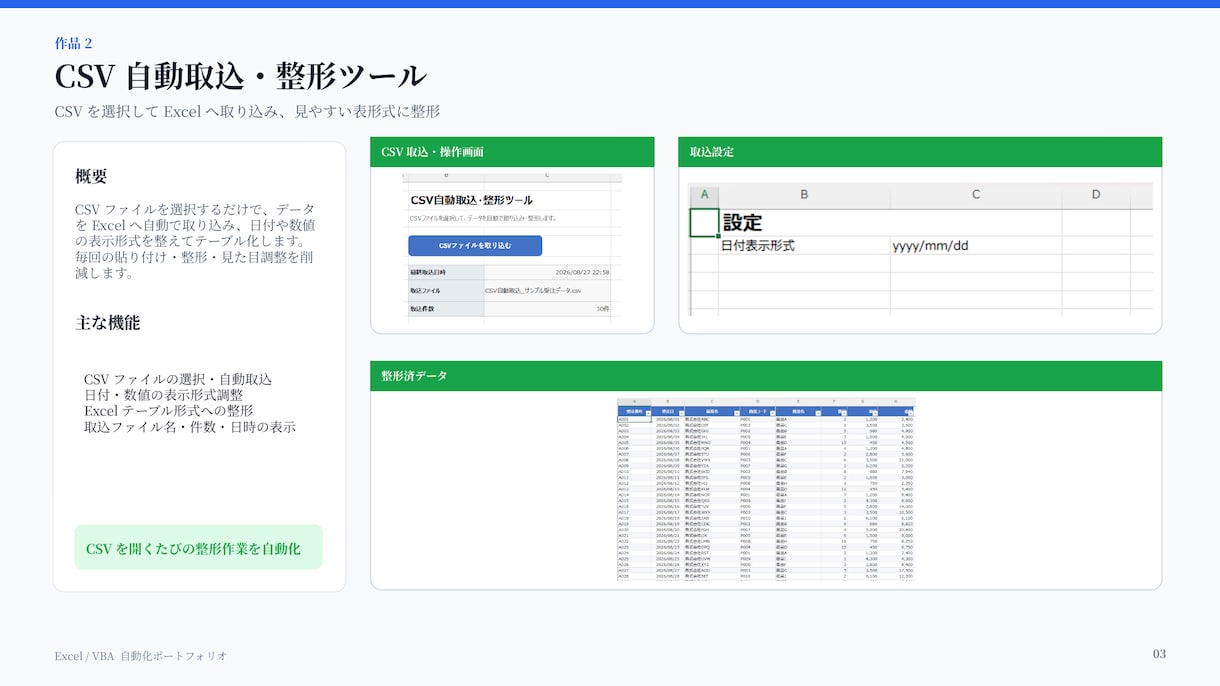Screen dimensions: 1220x686
Task: Click the CSV 取込・操作画面 panel header
Action: click(x=512, y=152)
